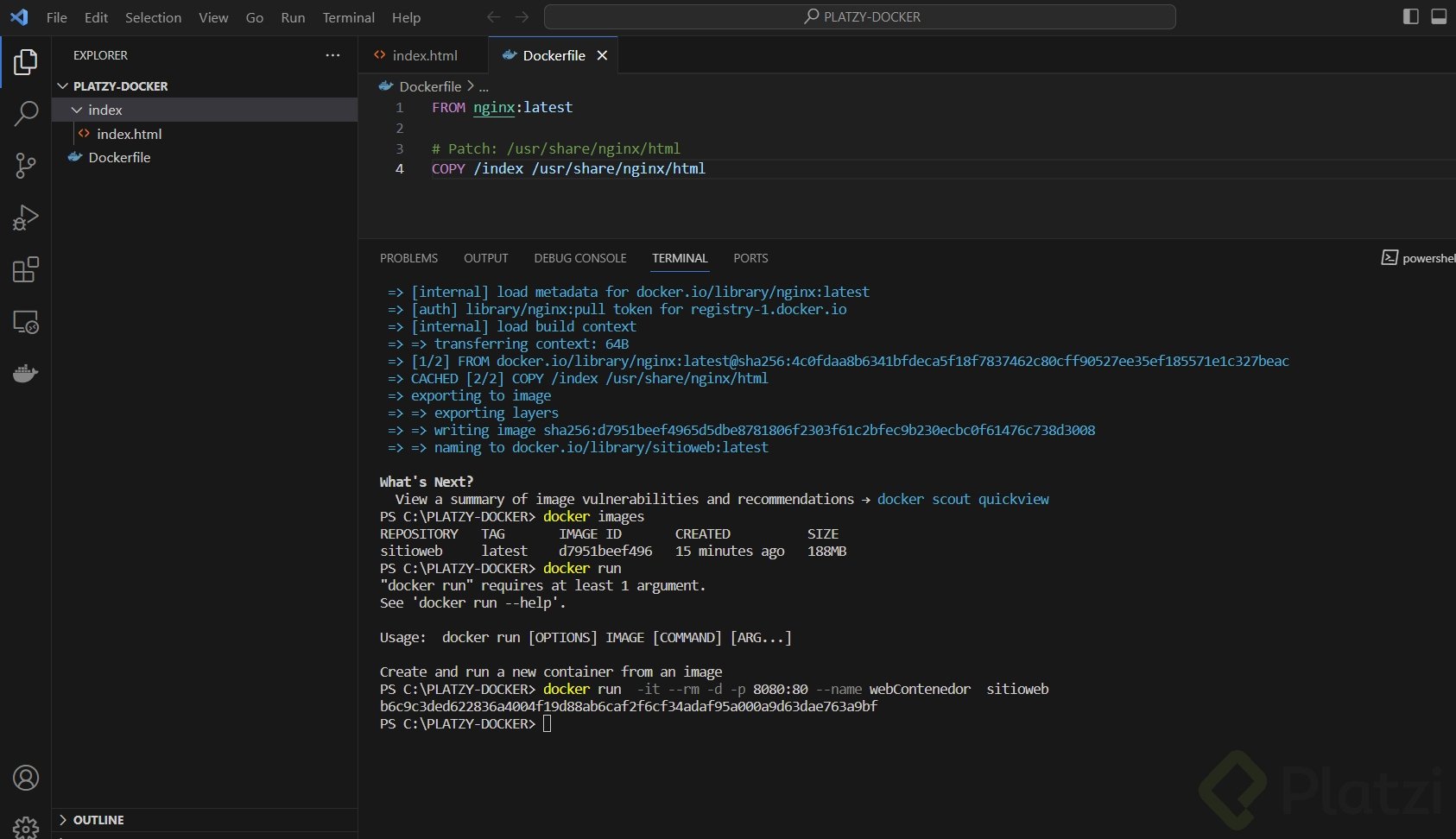The width and height of the screenshot is (1456, 839).
Task: Open the Docker extension view
Action: point(26,374)
